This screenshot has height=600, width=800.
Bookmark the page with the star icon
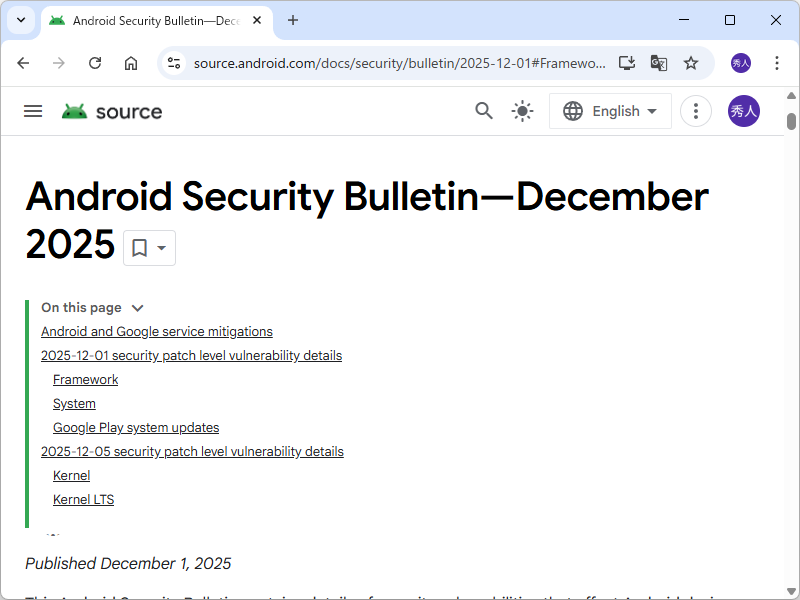691,62
